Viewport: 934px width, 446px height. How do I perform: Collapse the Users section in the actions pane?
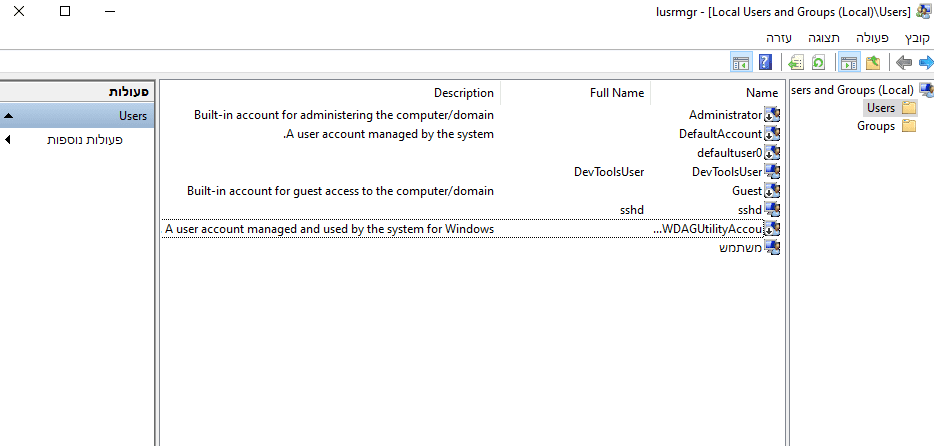8,116
